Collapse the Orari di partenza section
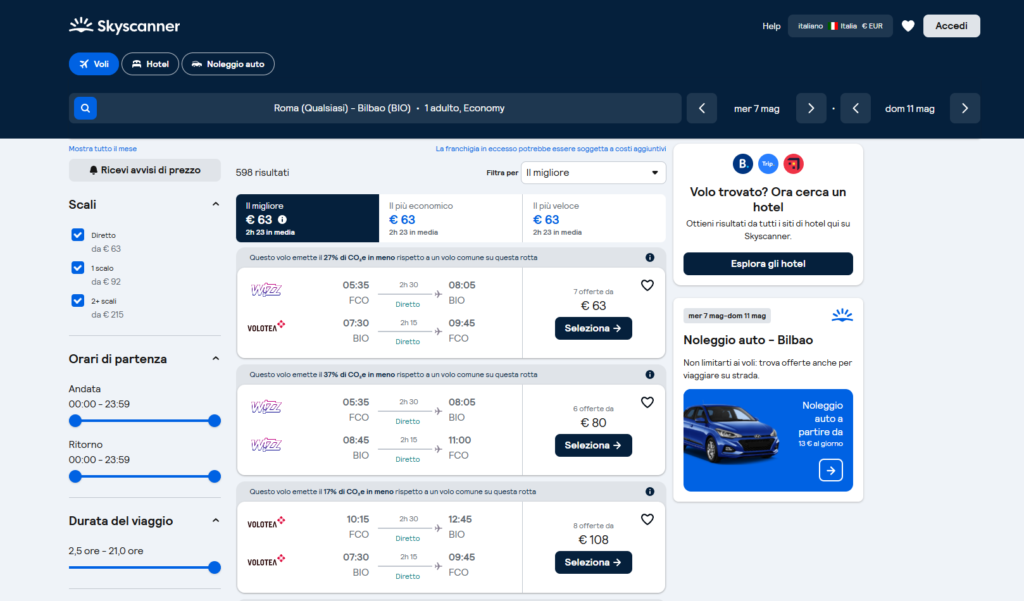1024x601 pixels. pos(216,359)
